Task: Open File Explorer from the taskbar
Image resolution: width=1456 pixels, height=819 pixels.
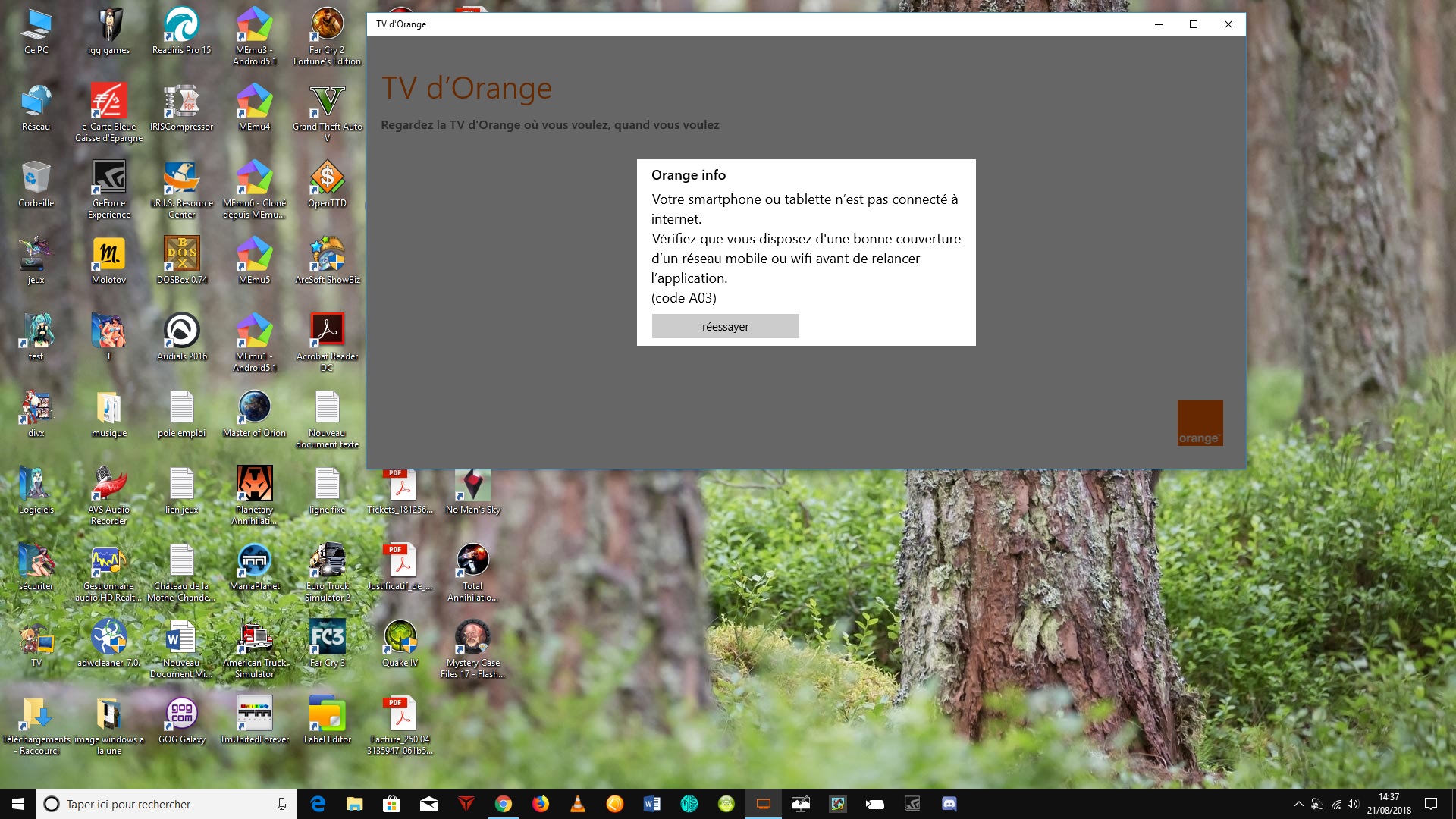Action: [355, 804]
